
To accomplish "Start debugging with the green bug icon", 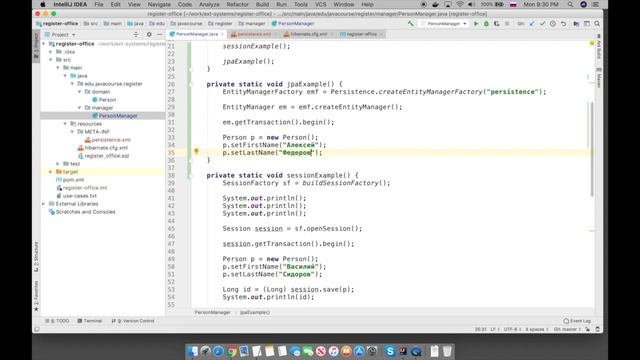I will (486, 24).
